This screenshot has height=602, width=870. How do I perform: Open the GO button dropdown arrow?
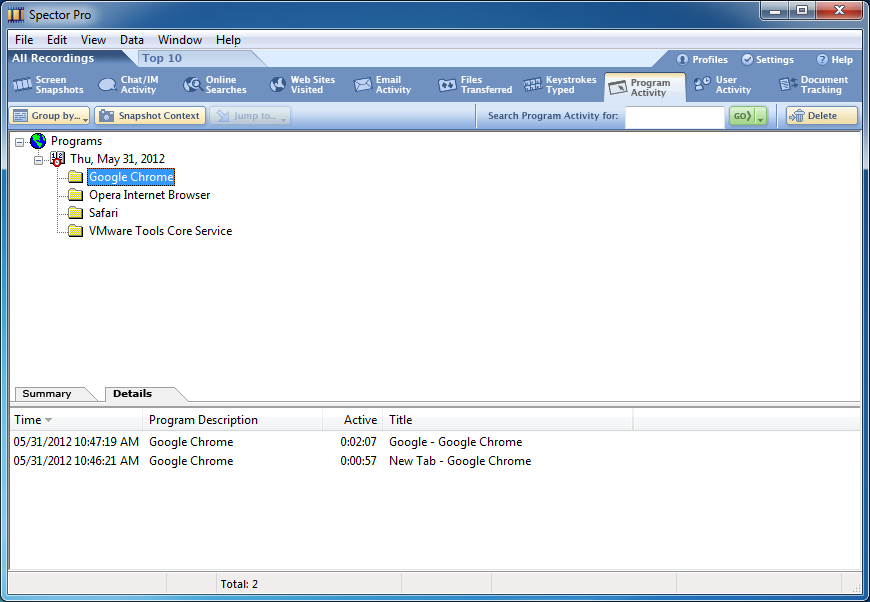pos(761,117)
